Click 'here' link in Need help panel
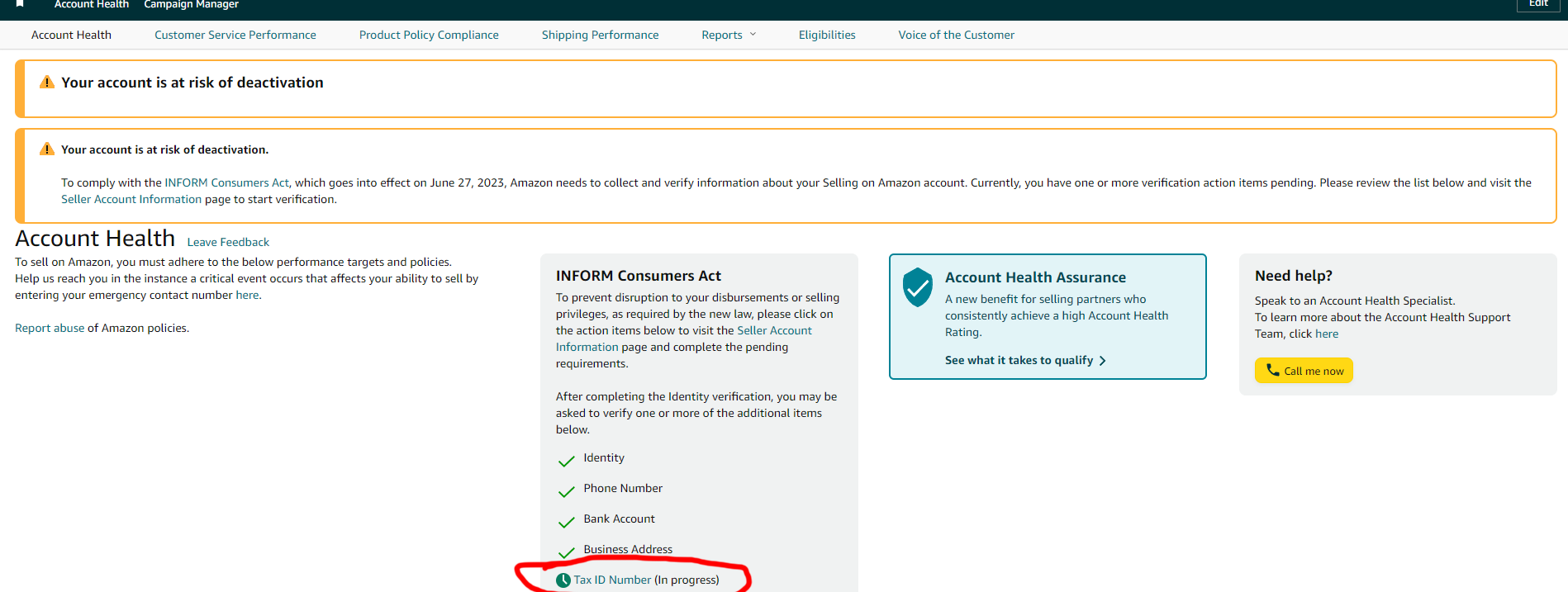Image resolution: width=1568 pixels, height=592 pixels. 1327,334
